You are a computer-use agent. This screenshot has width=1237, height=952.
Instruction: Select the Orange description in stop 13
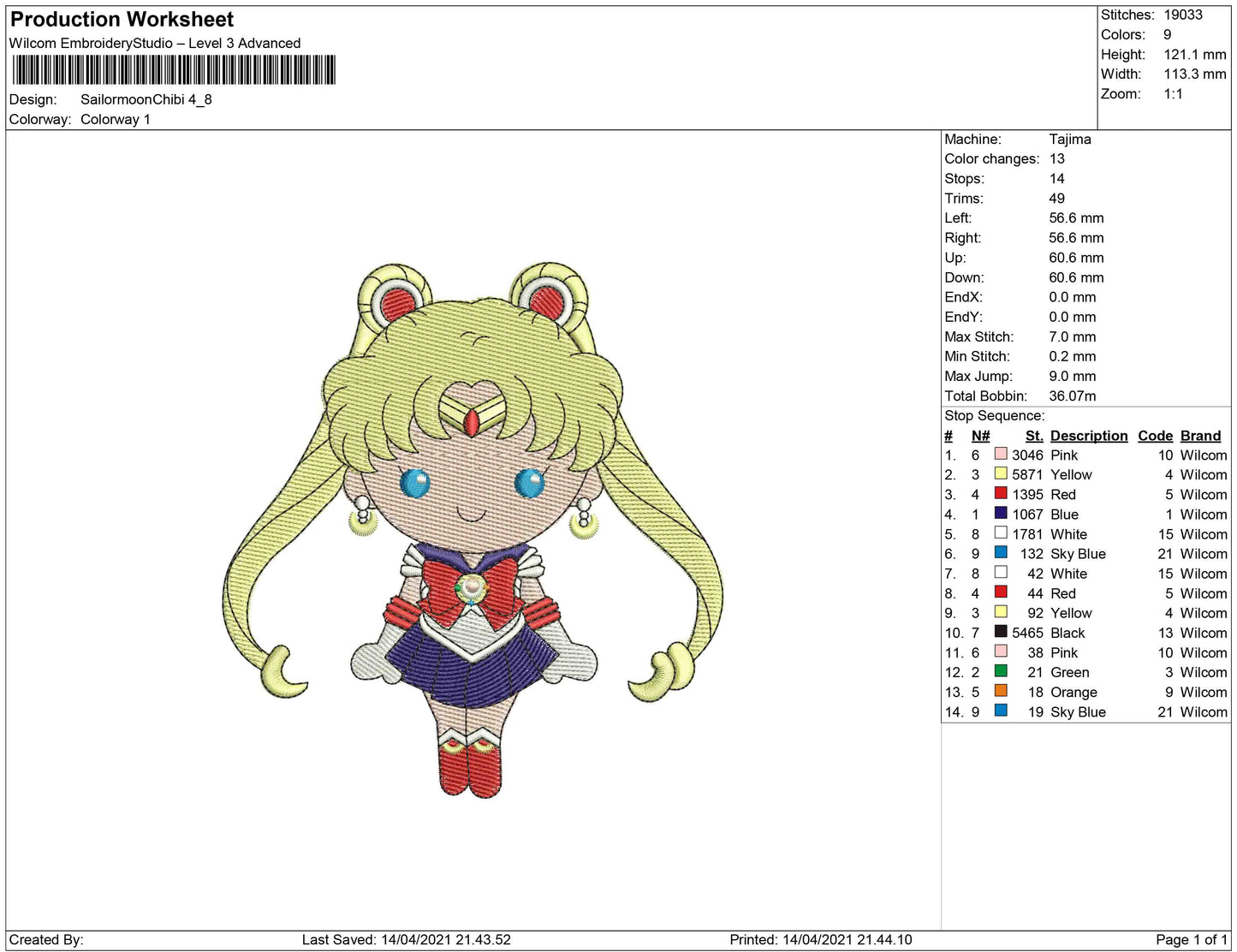pyautogui.click(x=1073, y=692)
